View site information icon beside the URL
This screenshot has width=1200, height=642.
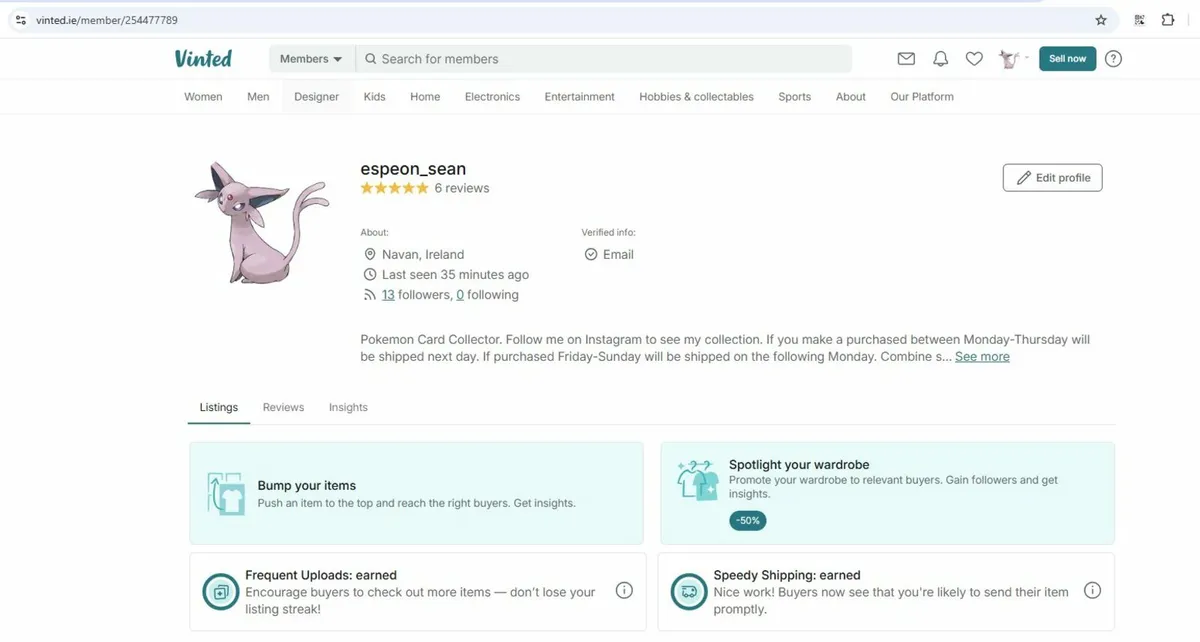click(x=20, y=20)
